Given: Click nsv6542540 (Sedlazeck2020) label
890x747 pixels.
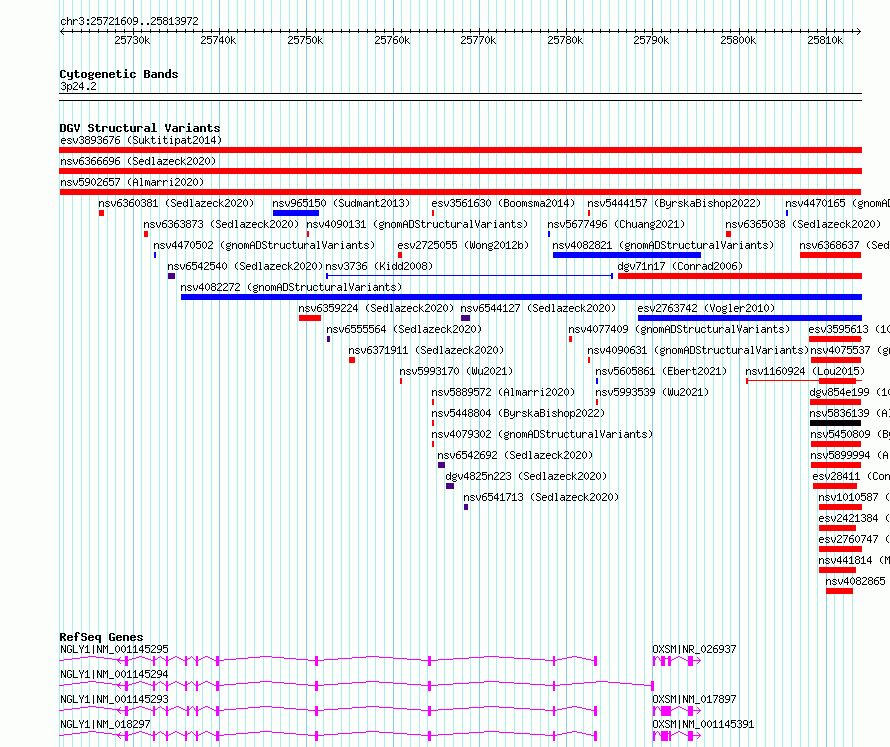Looking at the screenshot, I should point(245,266).
